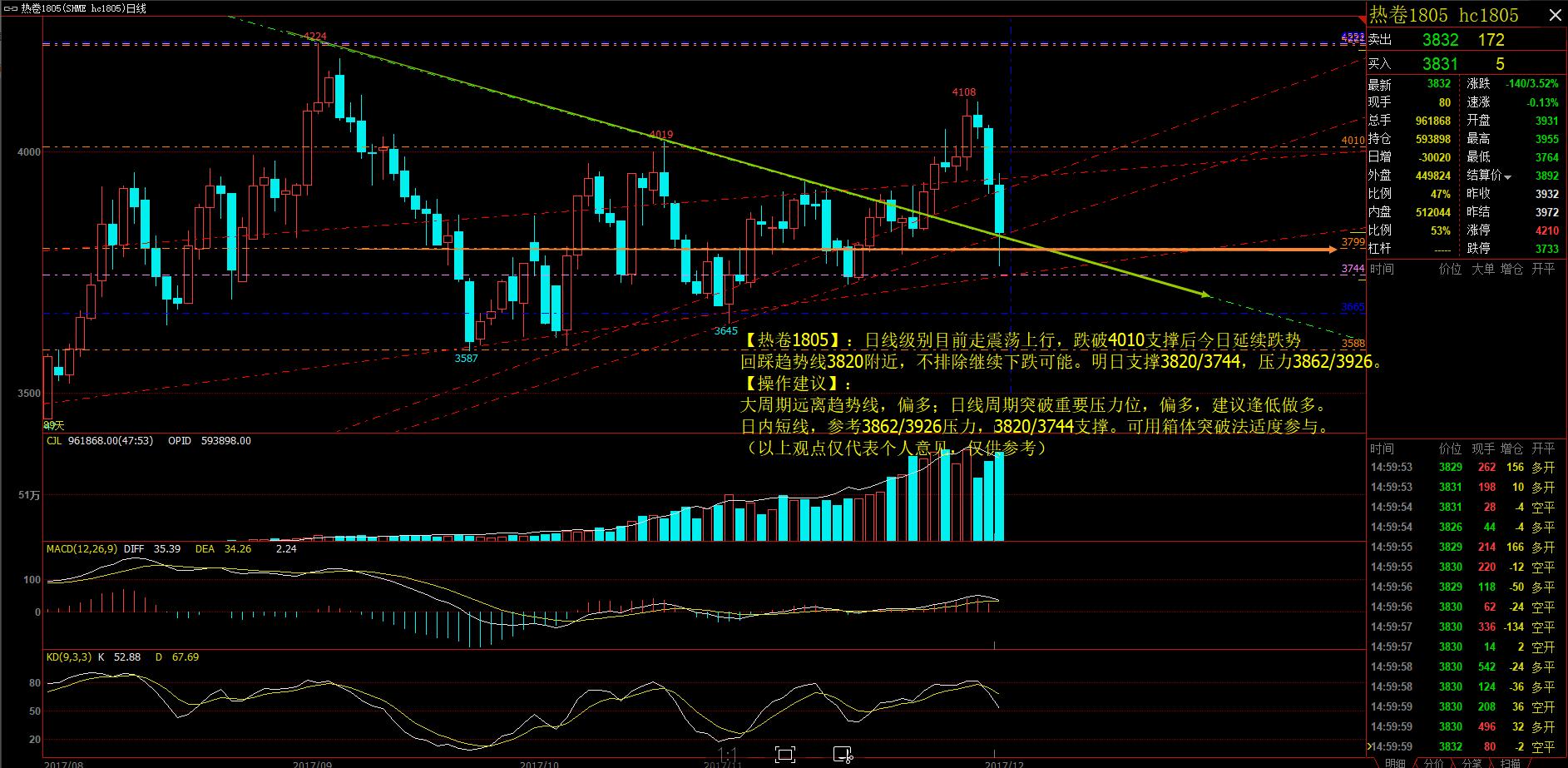Viewport: 1568px width, 768px height.
Task: Click the 开盘 value 3931
Action: (x=1547, y=121)
